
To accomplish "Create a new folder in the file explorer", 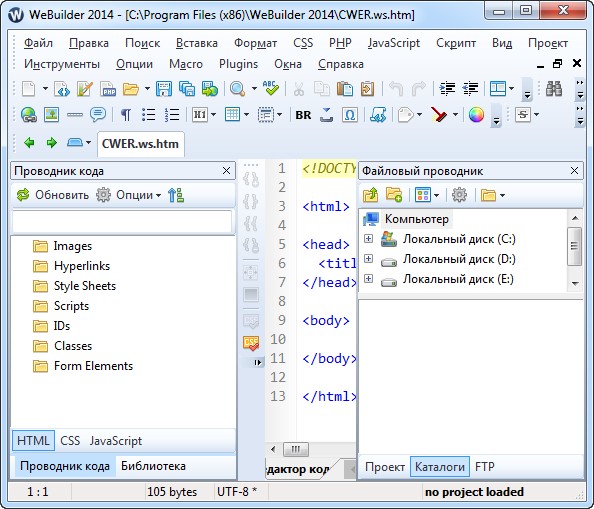I will [394, 195].
